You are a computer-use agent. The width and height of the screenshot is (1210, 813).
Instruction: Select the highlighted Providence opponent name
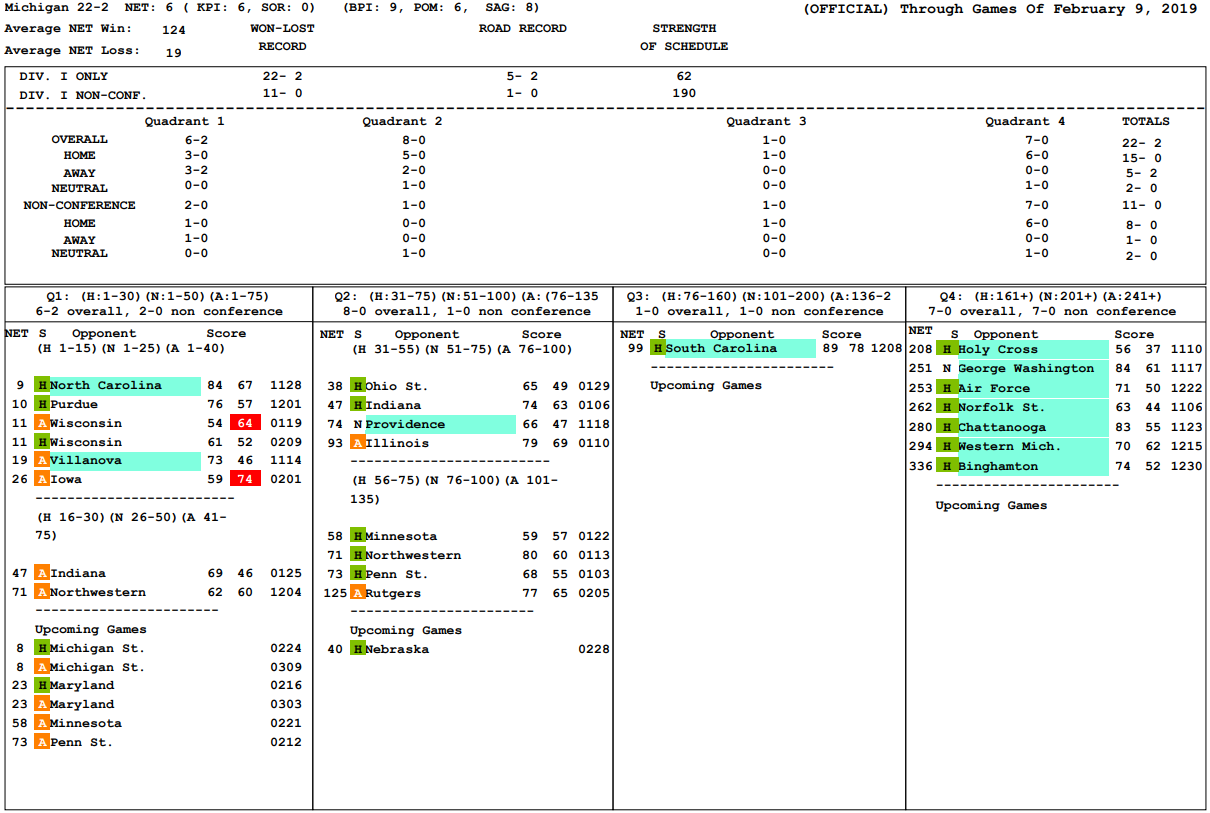pos(405,424)
